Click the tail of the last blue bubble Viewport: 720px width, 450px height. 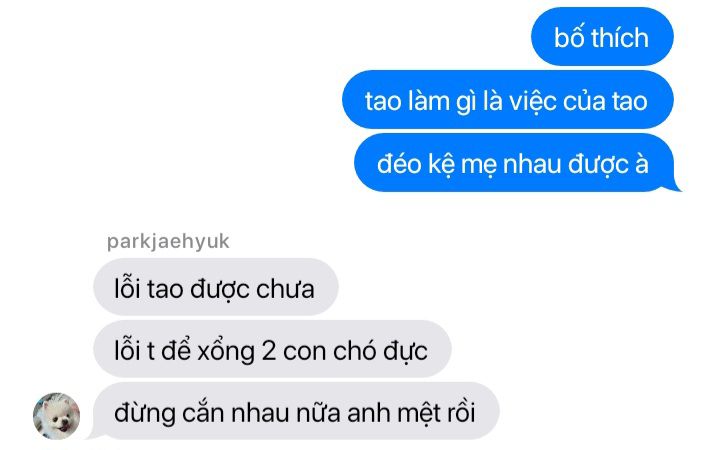click(673, 186)
